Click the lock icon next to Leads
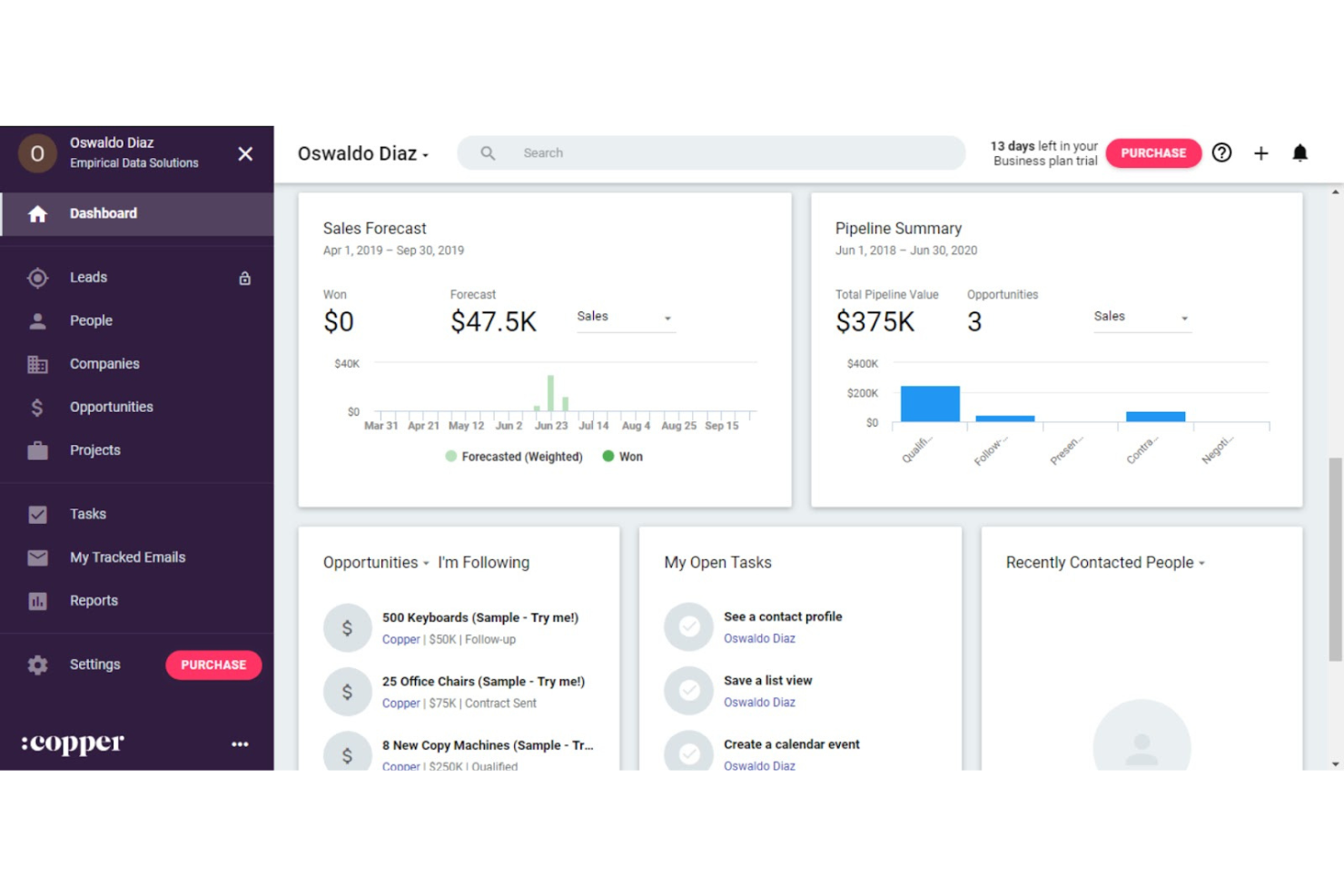1344x896 pixels. (x=244, y=278)
